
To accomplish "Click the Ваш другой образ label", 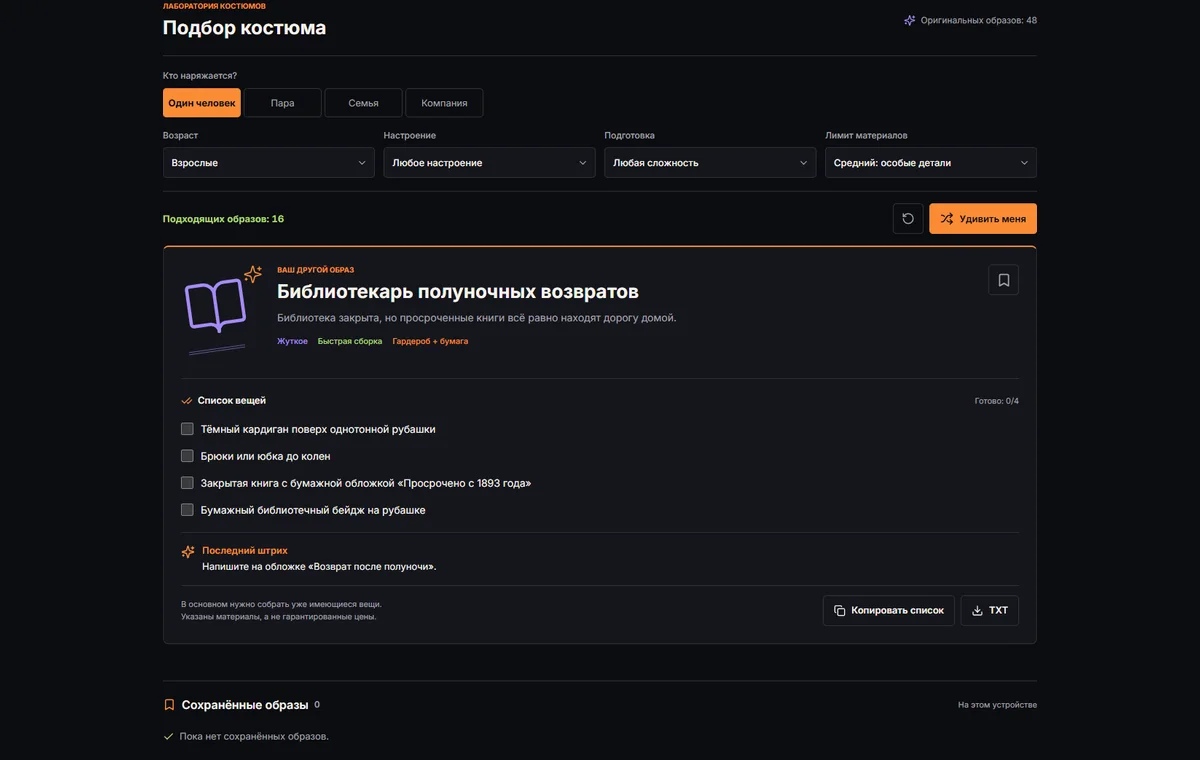I will [316, 270].
